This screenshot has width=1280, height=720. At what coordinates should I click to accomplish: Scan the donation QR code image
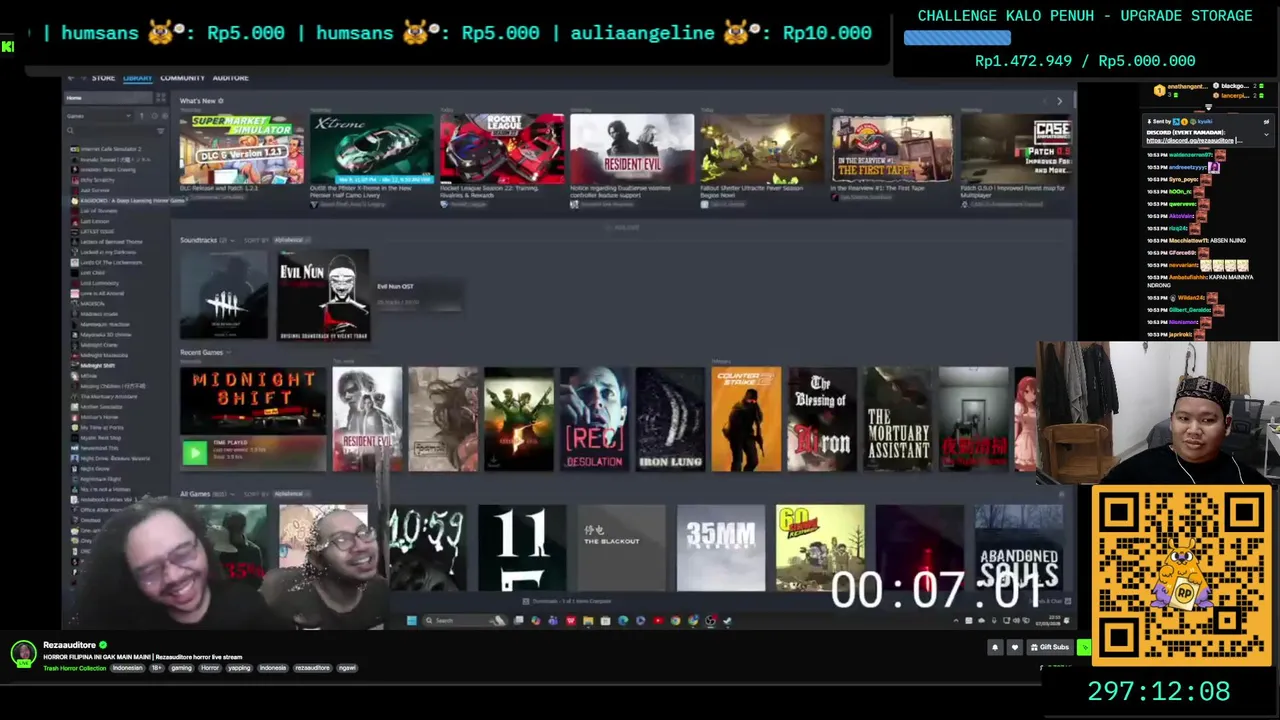[x=1181, y=576]
